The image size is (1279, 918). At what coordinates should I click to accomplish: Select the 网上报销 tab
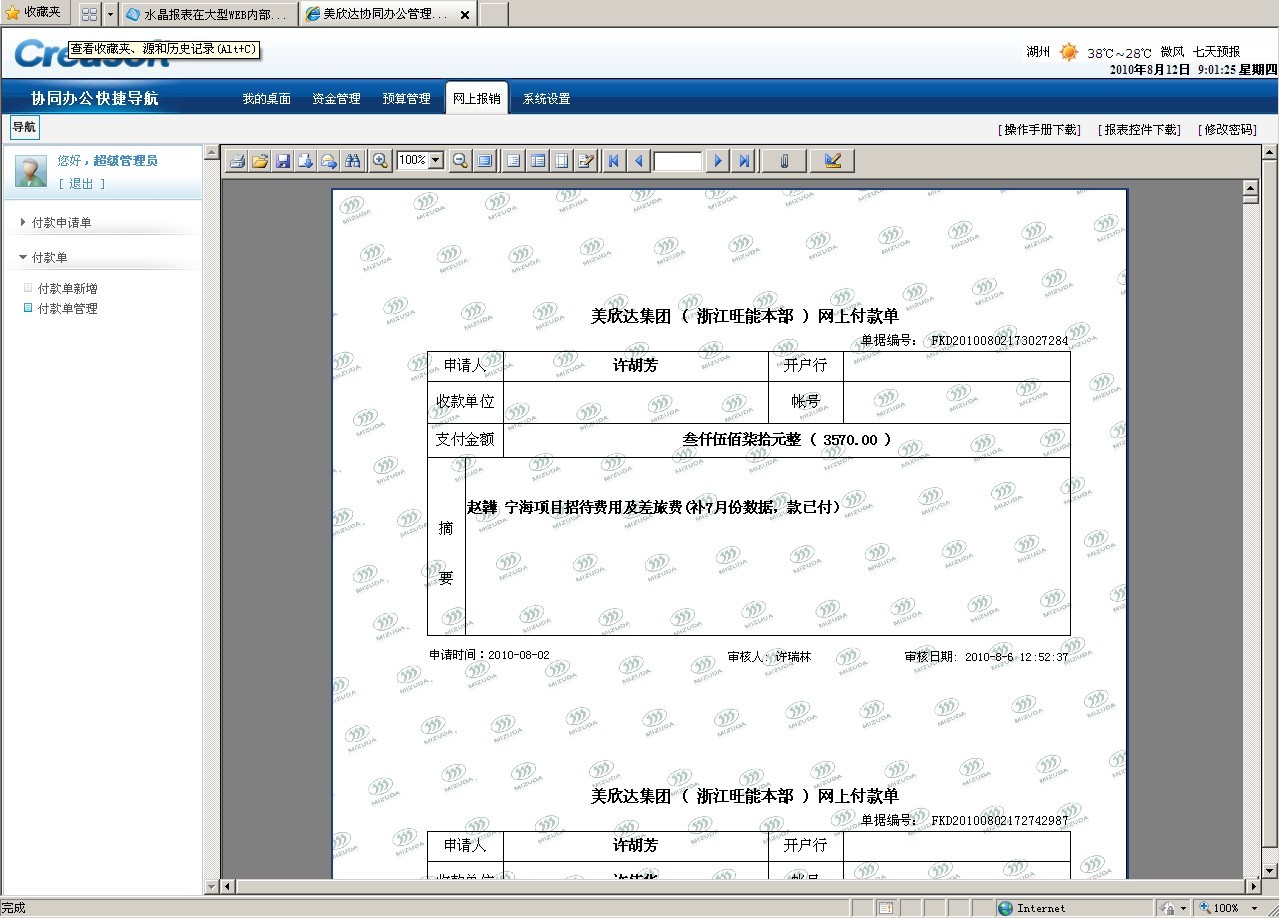(x=476, y=98)
